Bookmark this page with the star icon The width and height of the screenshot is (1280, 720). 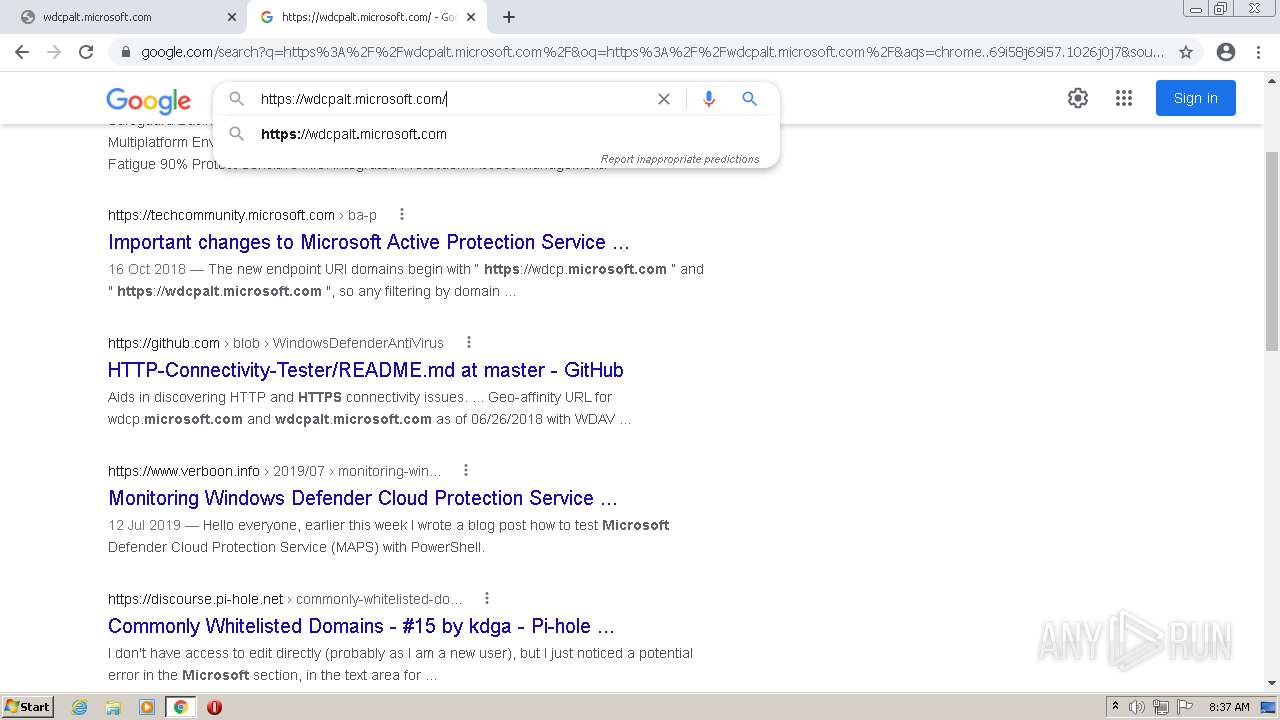coord(1186,52)
